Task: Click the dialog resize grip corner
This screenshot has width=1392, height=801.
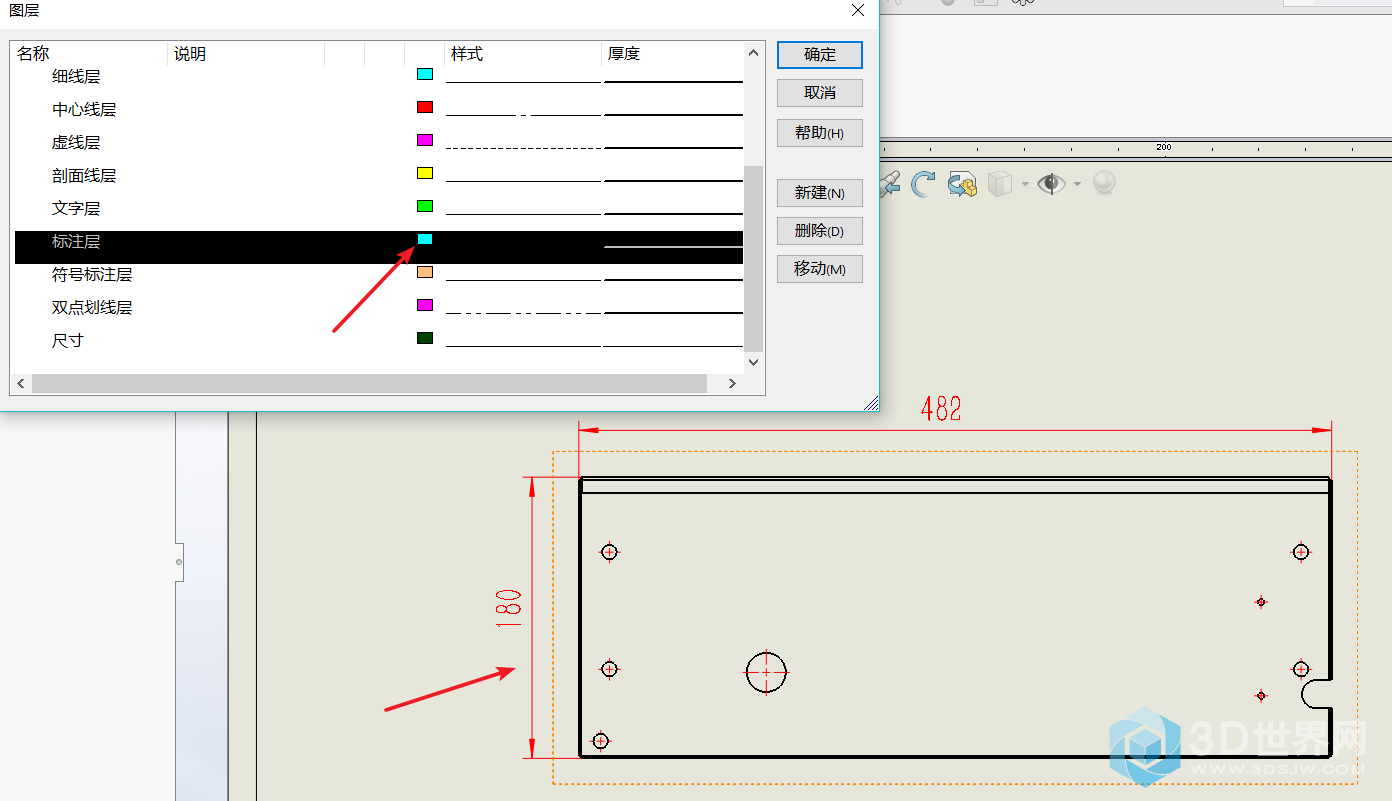Action: [x=872, y=403]
